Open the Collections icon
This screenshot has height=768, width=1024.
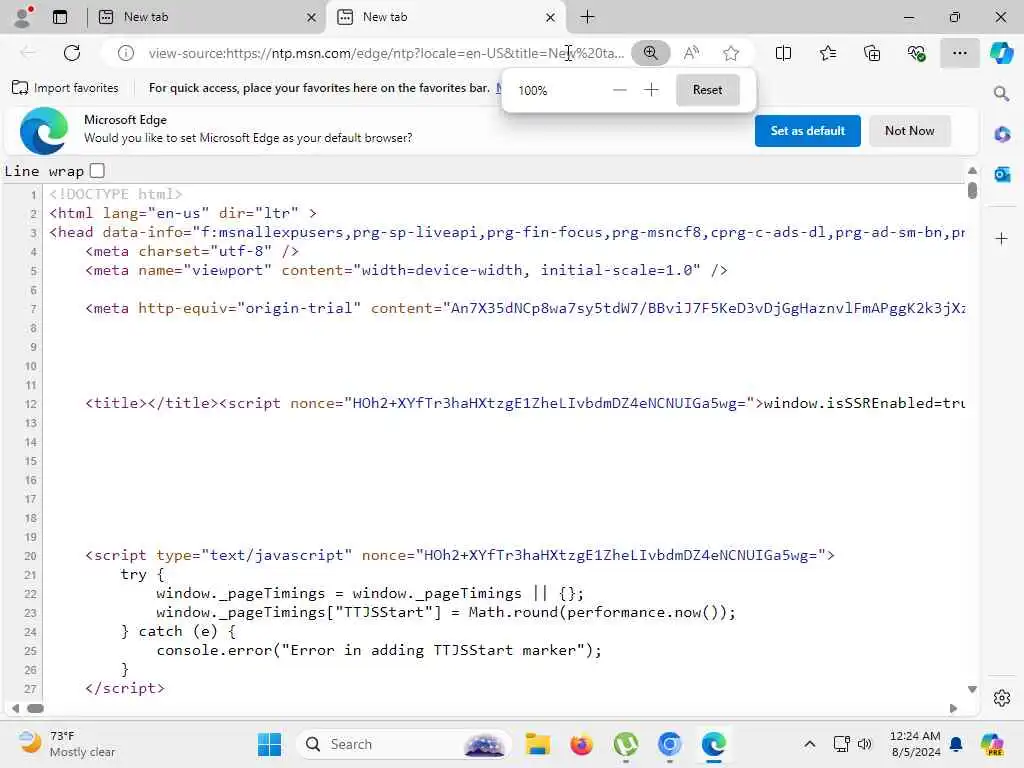pos(872,53)
